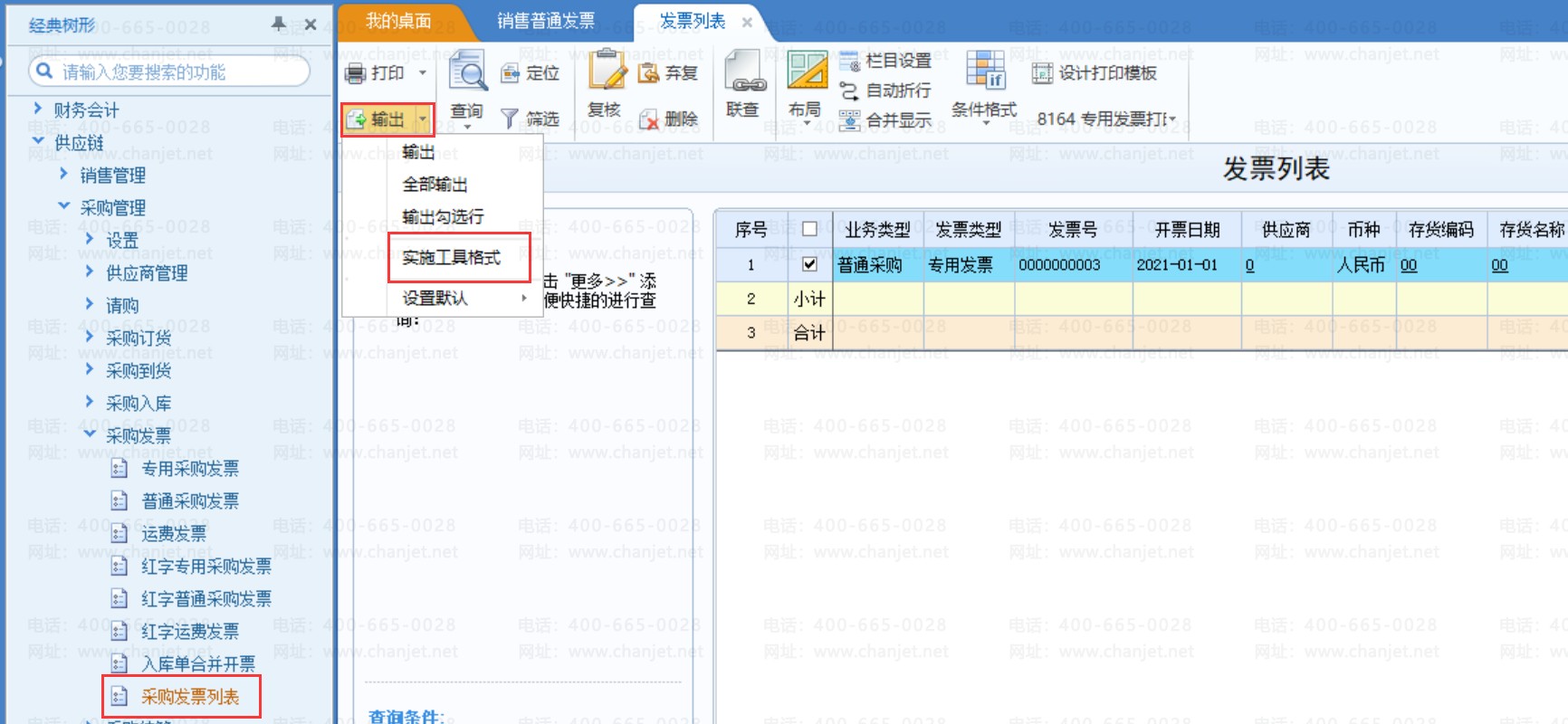Expand the 供应商管理 tree node

(x=89, y=271)
